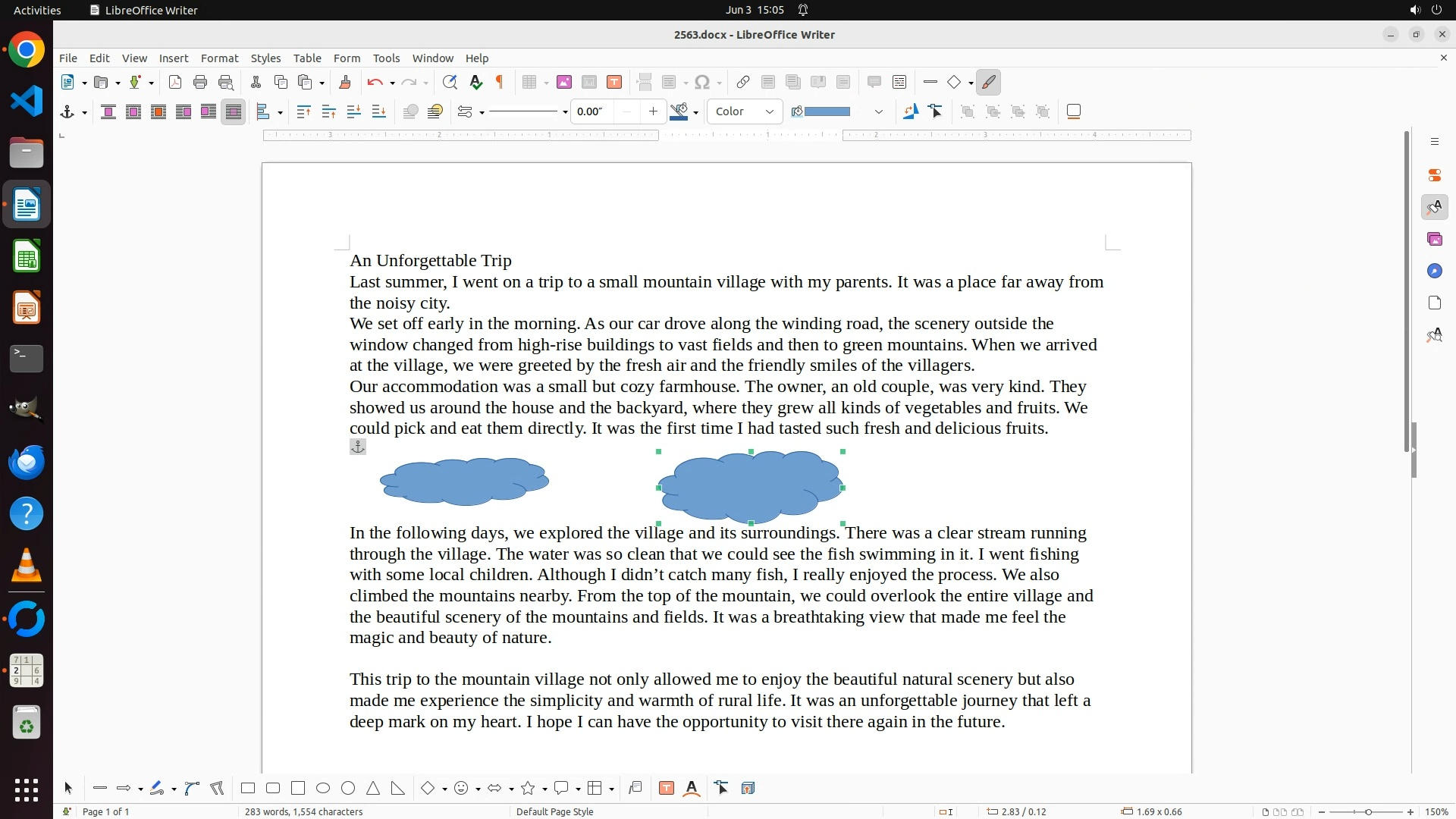Click the Bring to Front icon

[303, 112]
